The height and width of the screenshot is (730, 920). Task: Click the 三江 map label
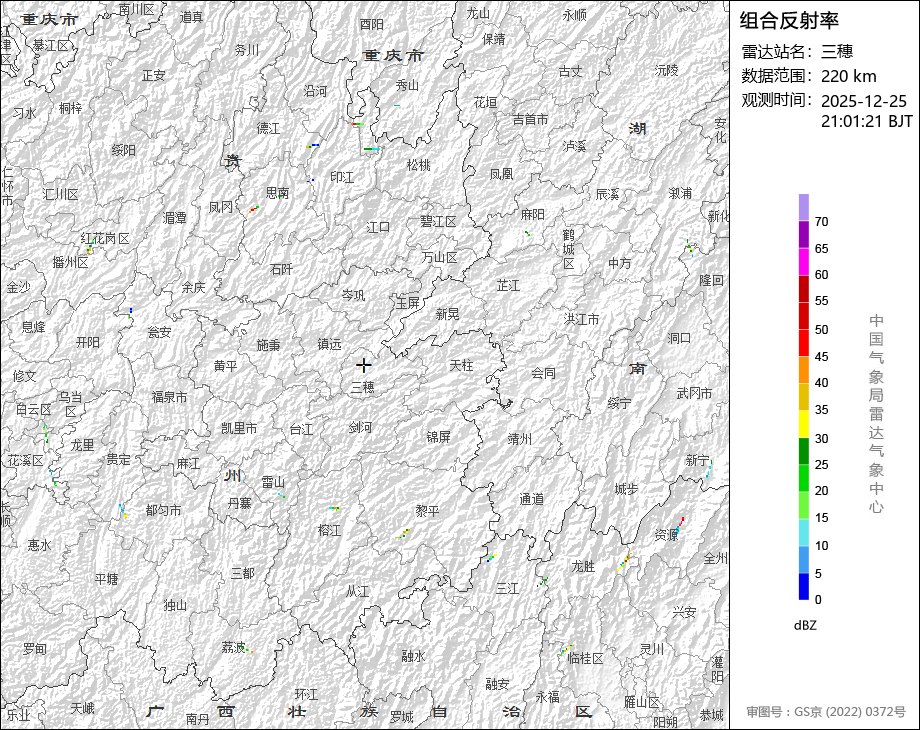(x=508, y=589)
